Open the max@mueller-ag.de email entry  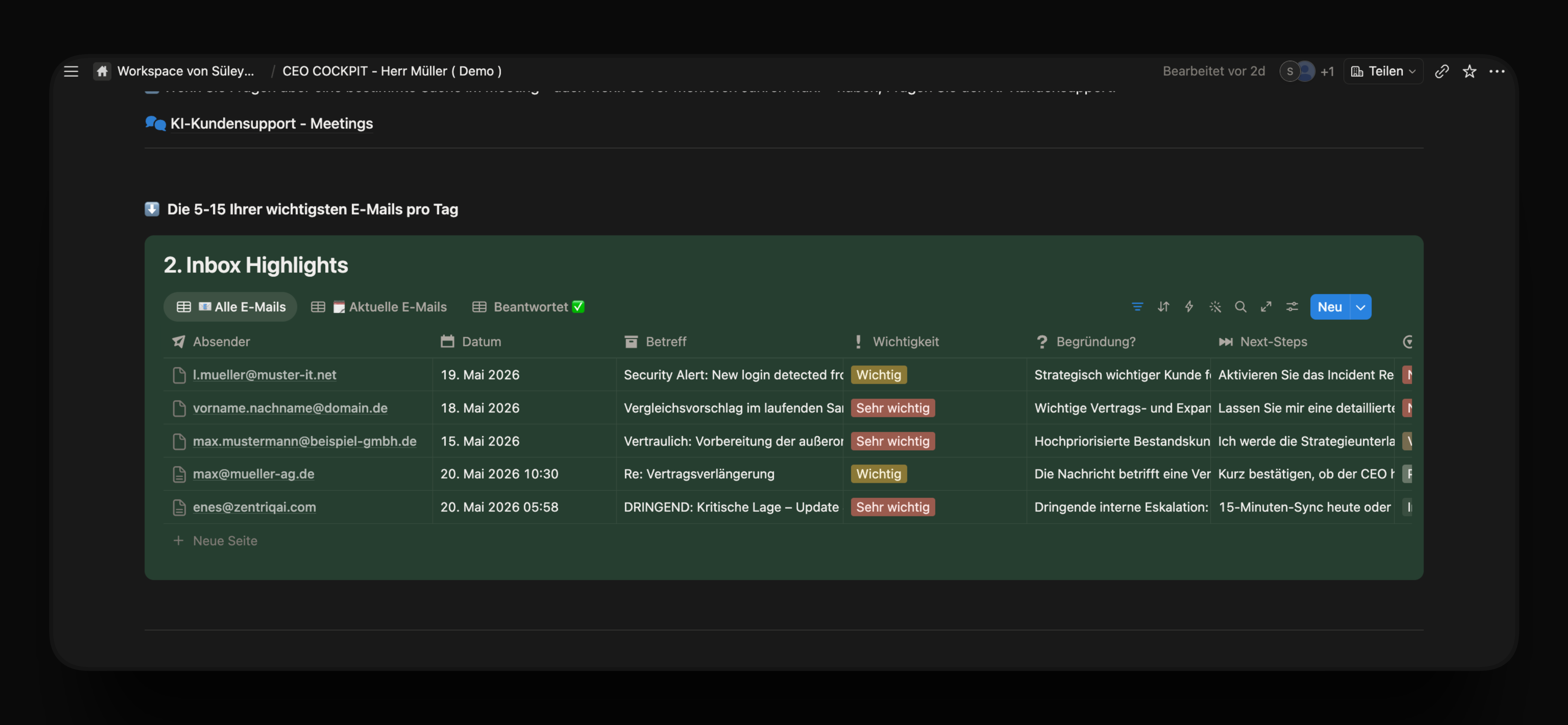click(x=253, y=474)
